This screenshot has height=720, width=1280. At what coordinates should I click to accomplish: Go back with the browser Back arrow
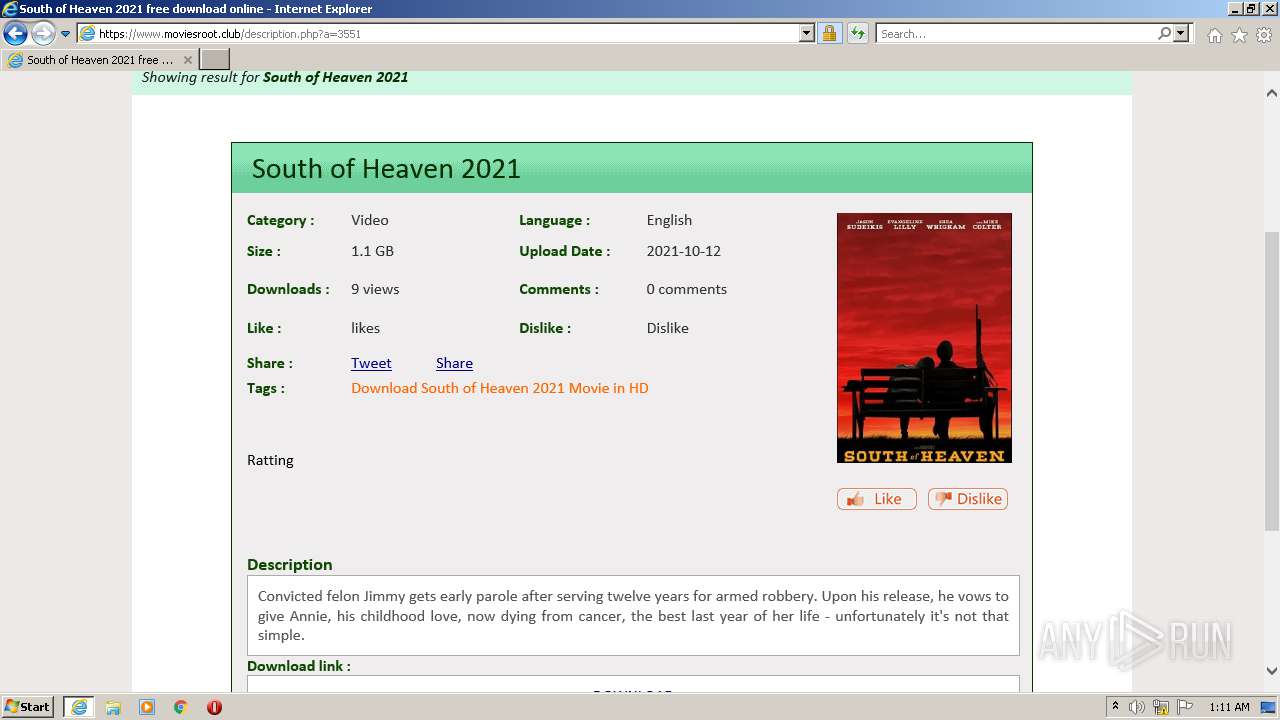[x=15, y=33]
